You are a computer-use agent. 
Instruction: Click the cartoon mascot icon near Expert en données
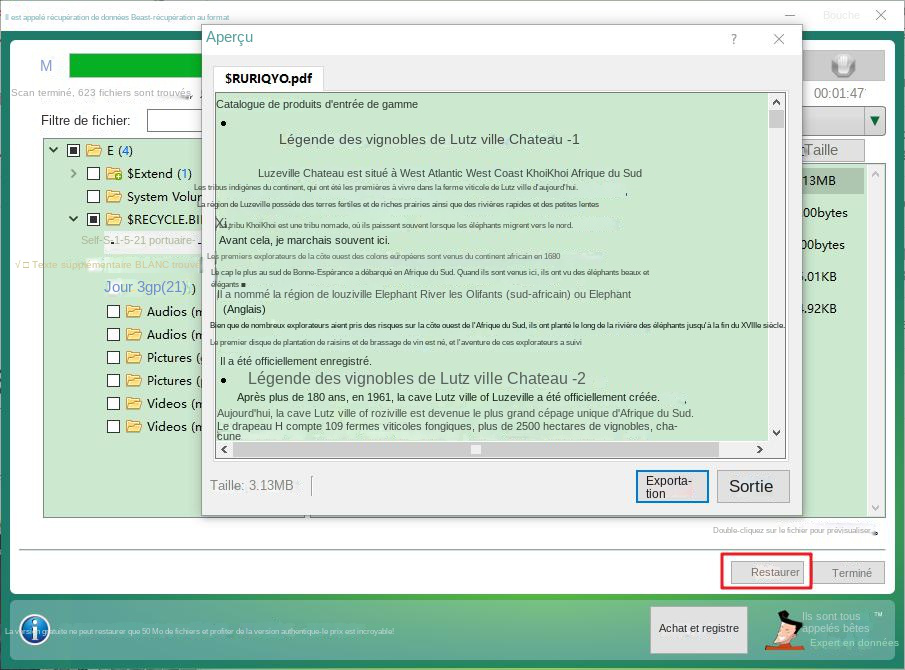pos(785,629)
